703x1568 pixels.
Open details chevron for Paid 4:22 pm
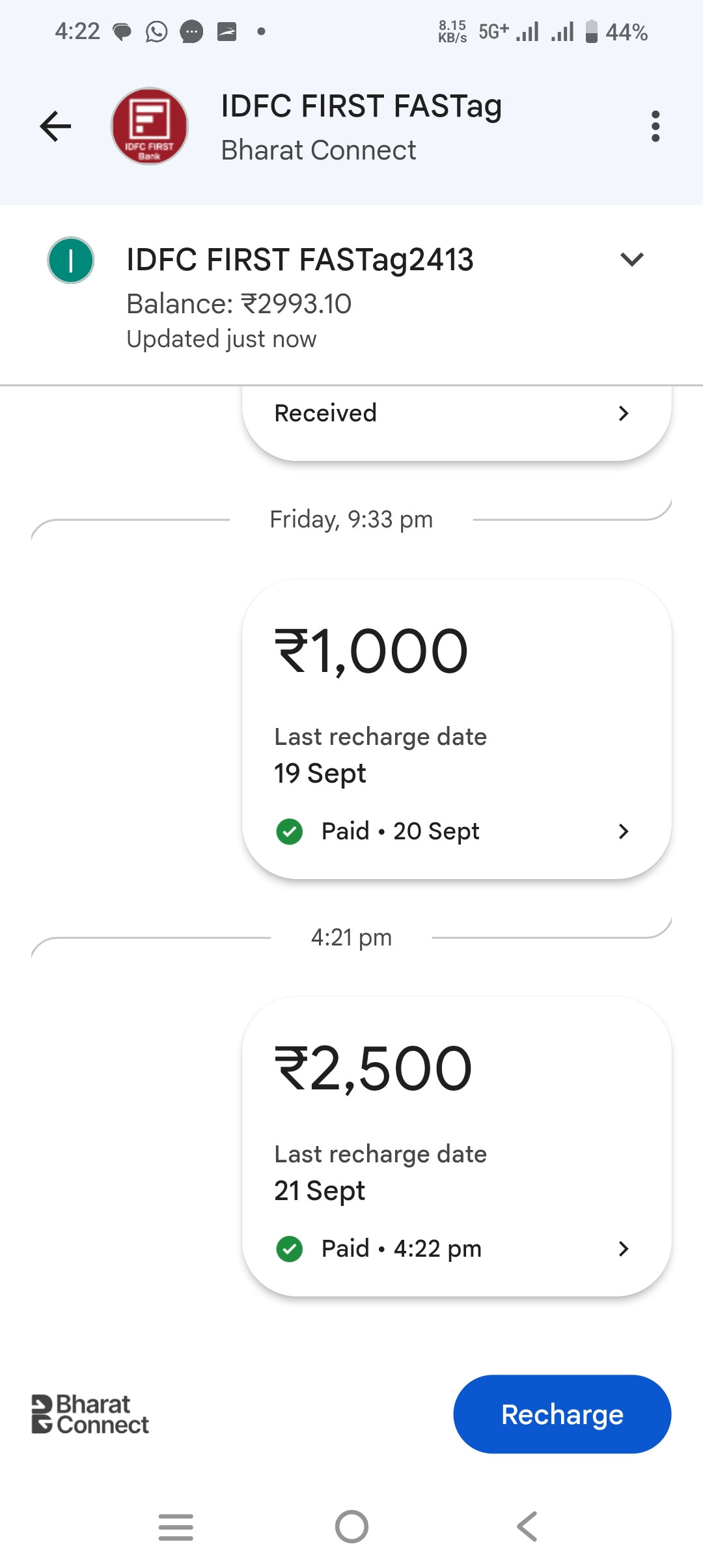coord(623,1249)
